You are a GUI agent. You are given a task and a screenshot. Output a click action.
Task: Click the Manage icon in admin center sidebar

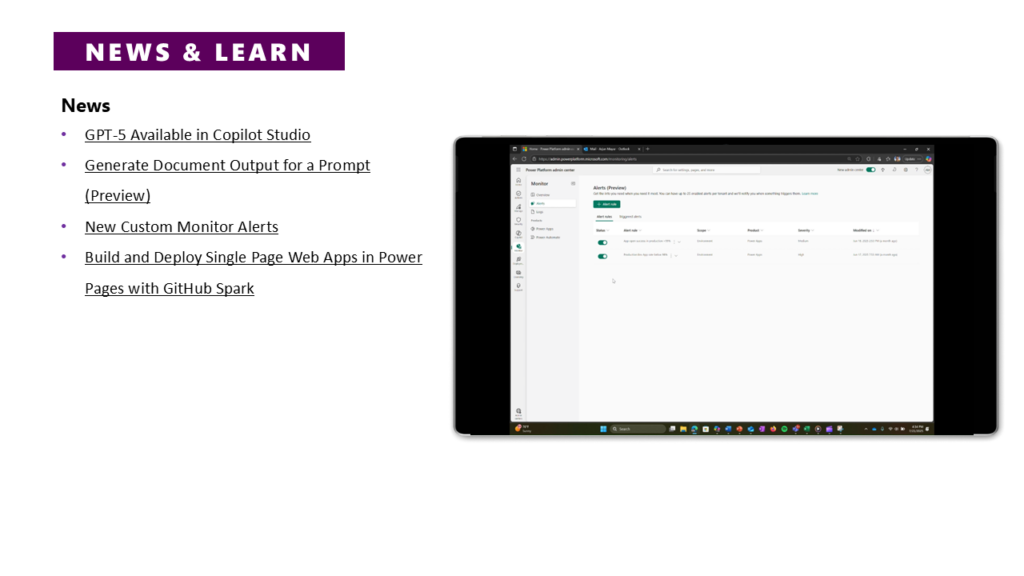pyautogui.click(x=519, y=208)
